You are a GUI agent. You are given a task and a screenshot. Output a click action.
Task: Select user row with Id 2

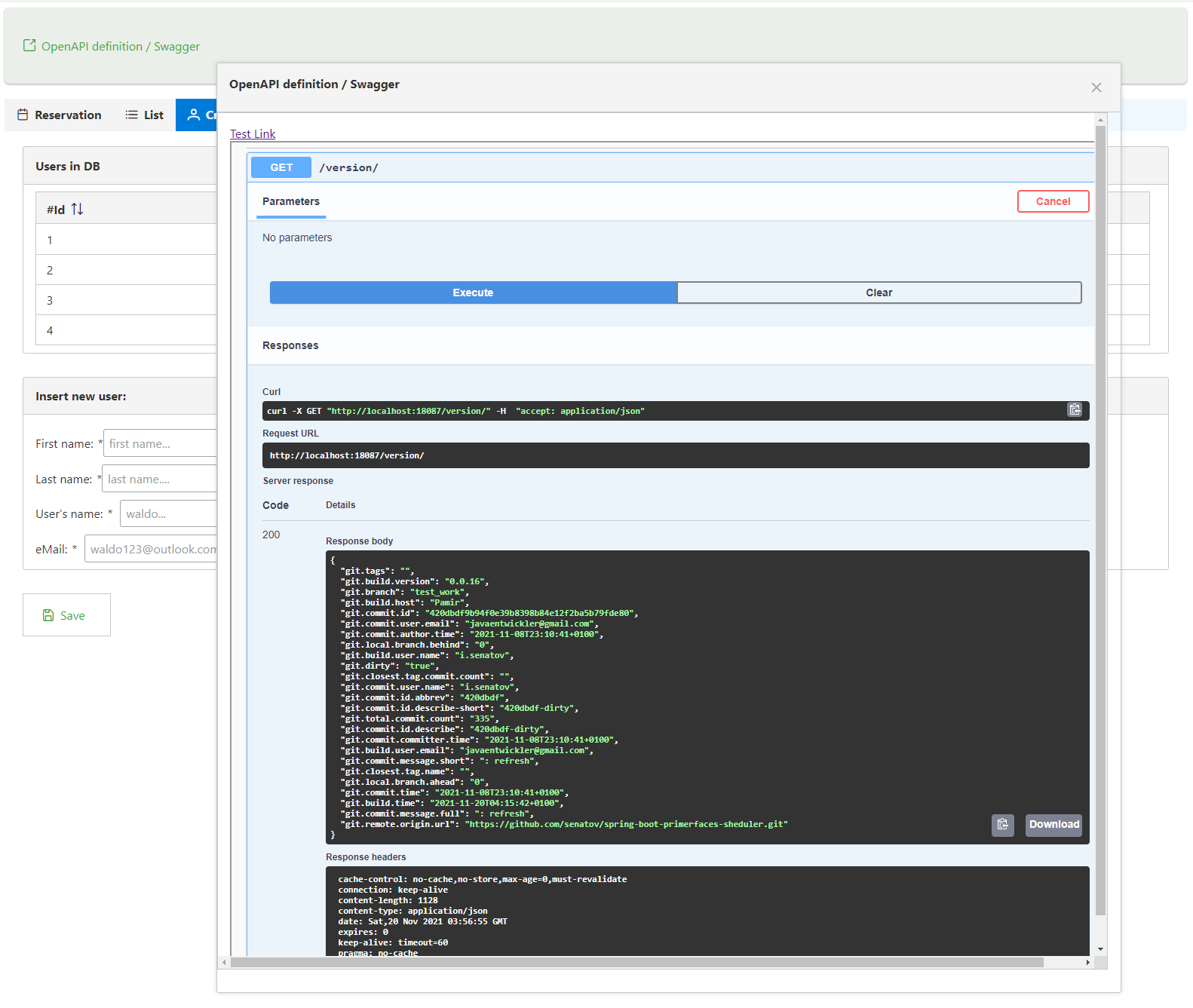pos(127,270)
